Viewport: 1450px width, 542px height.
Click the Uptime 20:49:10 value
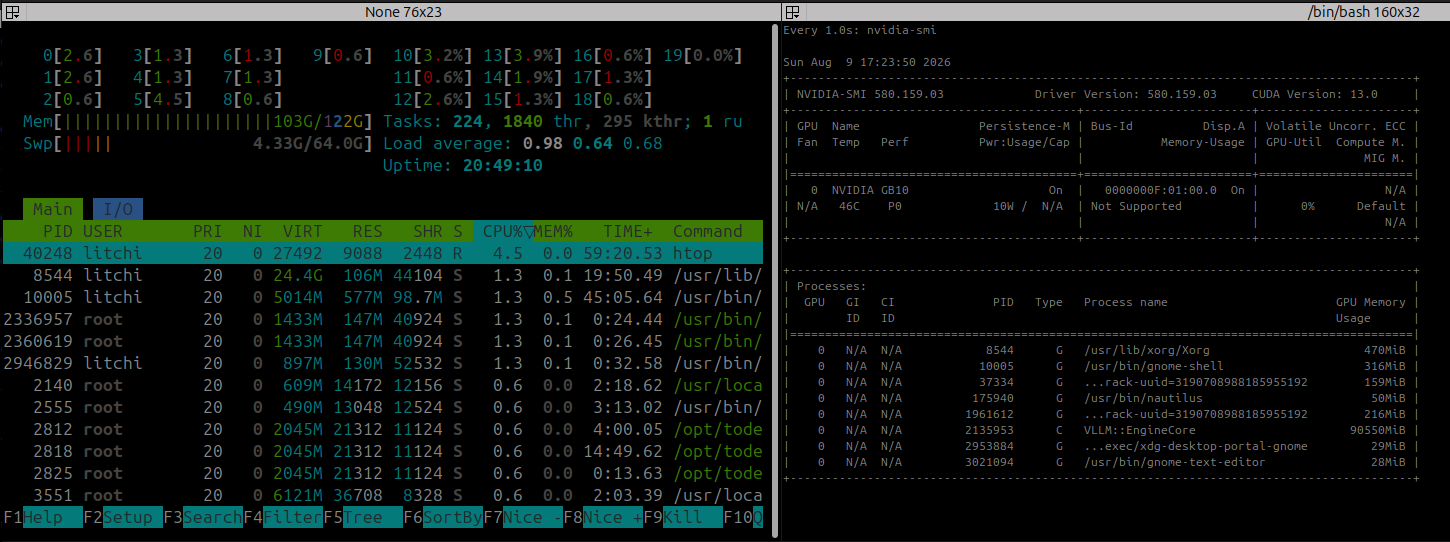click(503, 165)
